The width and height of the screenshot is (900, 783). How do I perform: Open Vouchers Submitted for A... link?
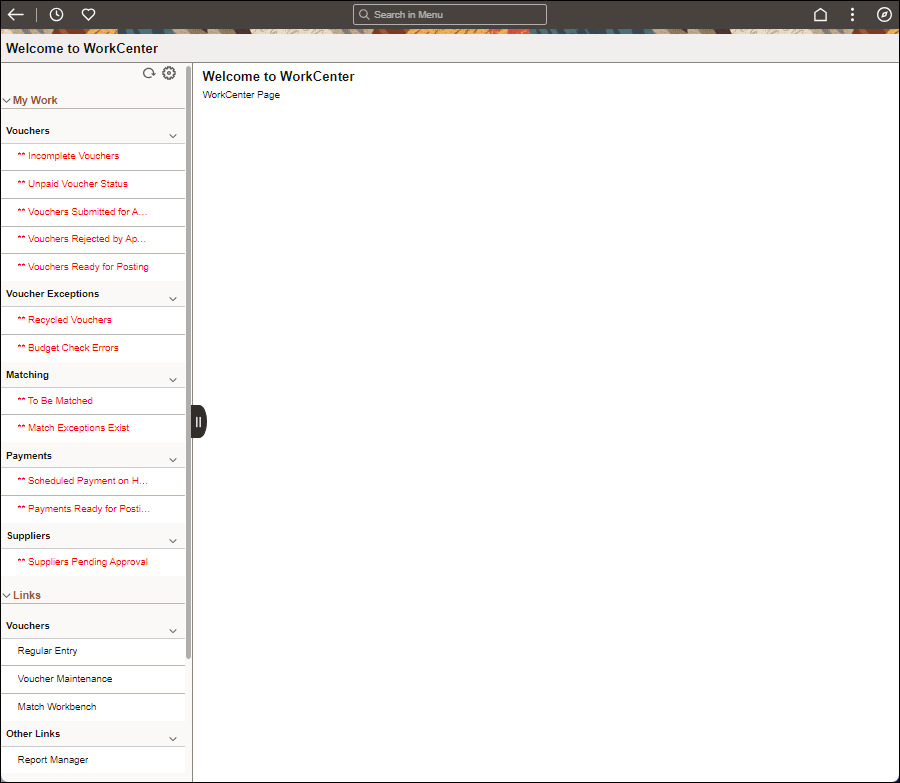(x=82, y=212)
